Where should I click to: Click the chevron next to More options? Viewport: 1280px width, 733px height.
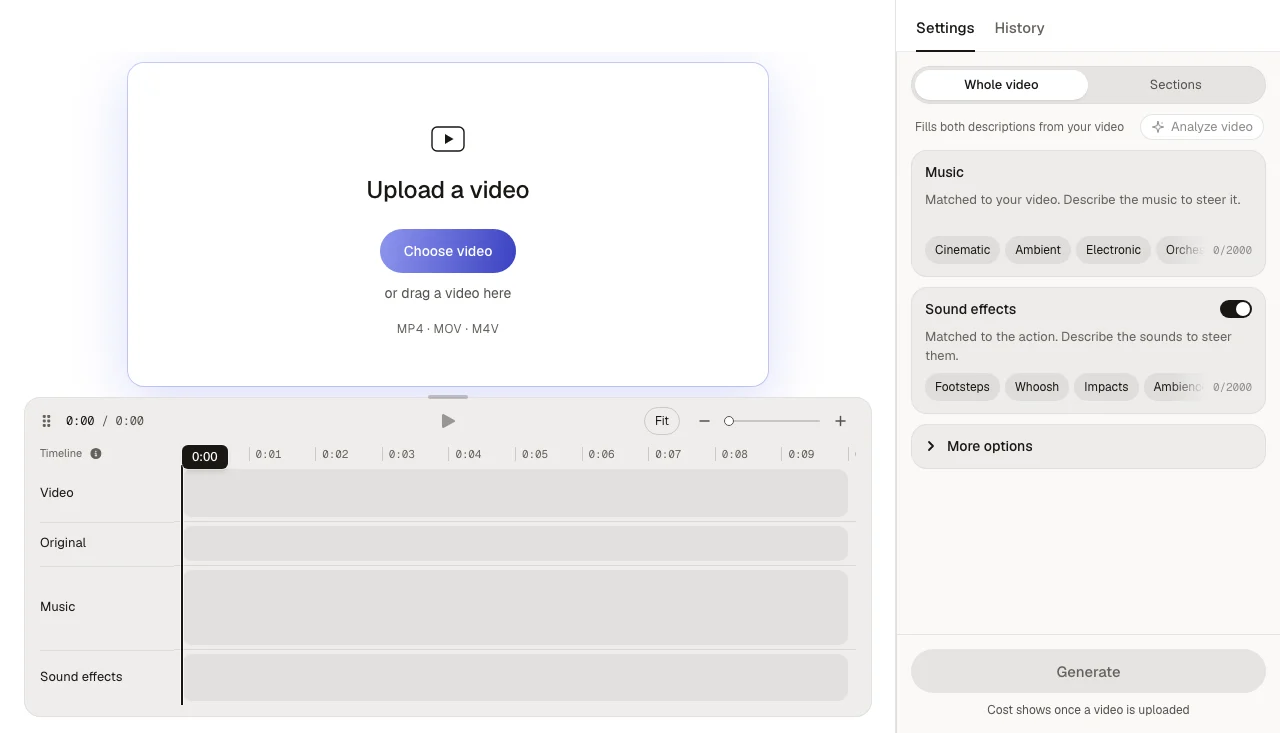931,446
